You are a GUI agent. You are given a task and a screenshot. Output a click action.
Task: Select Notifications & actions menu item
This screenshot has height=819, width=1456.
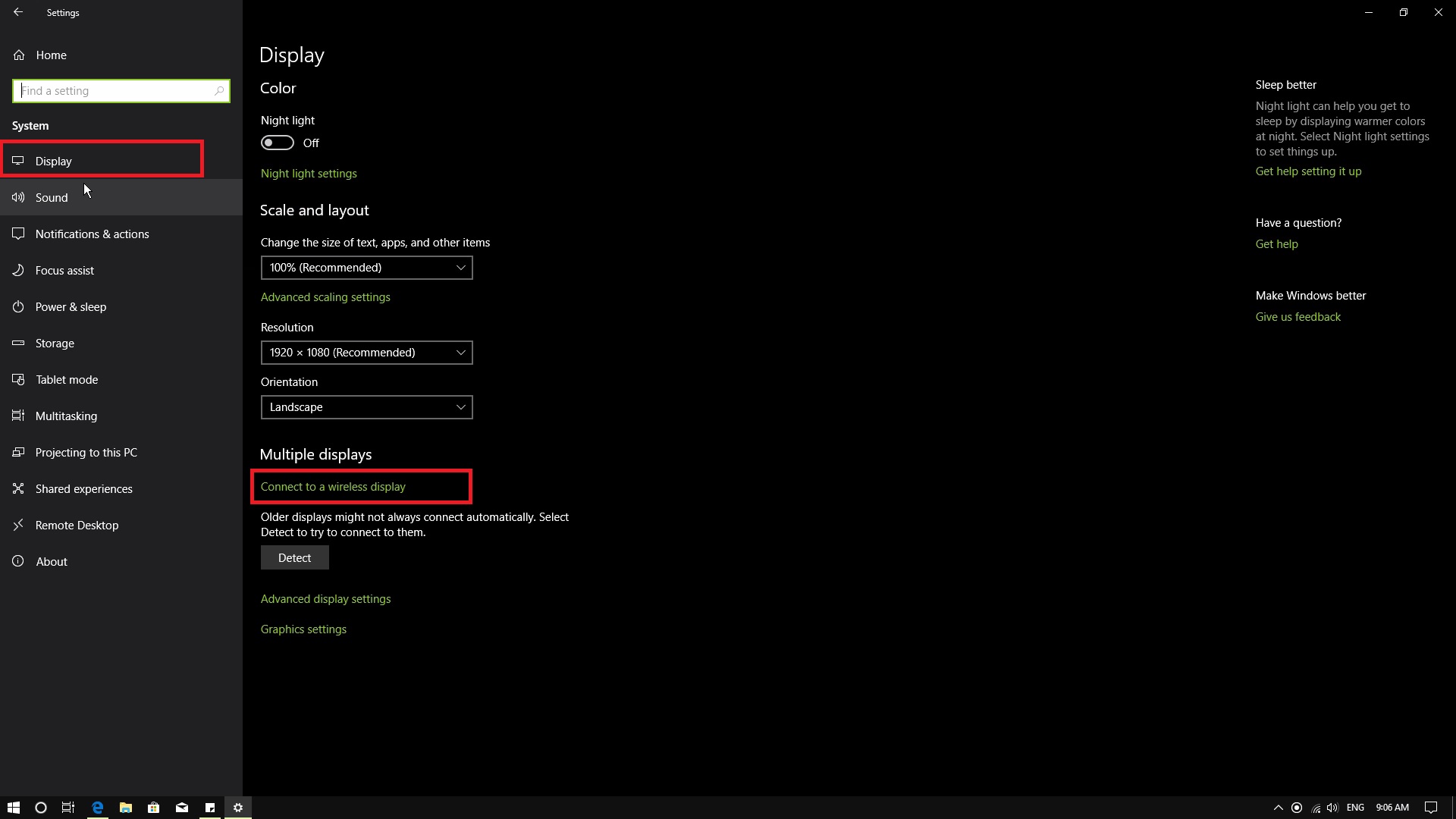coord(92,234)
